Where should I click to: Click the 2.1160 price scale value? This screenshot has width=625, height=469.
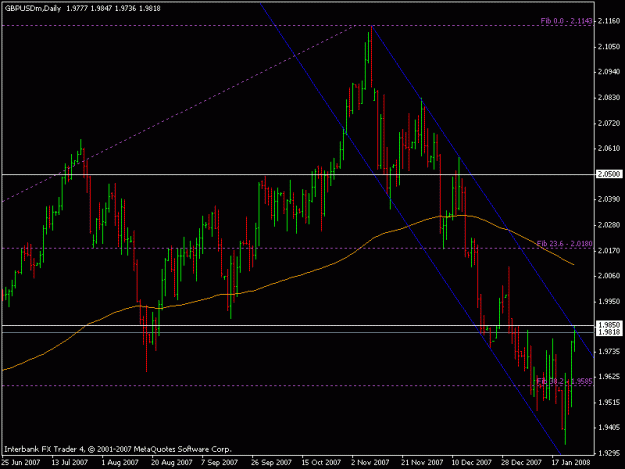coord(609,21)
